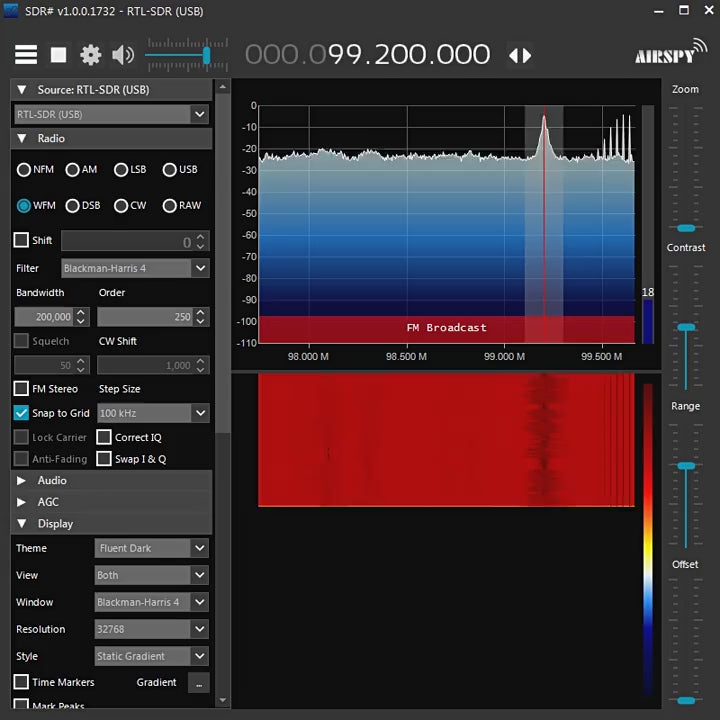Screen dimensions: 720x720
Task: Mute audio with the speaker icon
Action: tap(123, 55)
